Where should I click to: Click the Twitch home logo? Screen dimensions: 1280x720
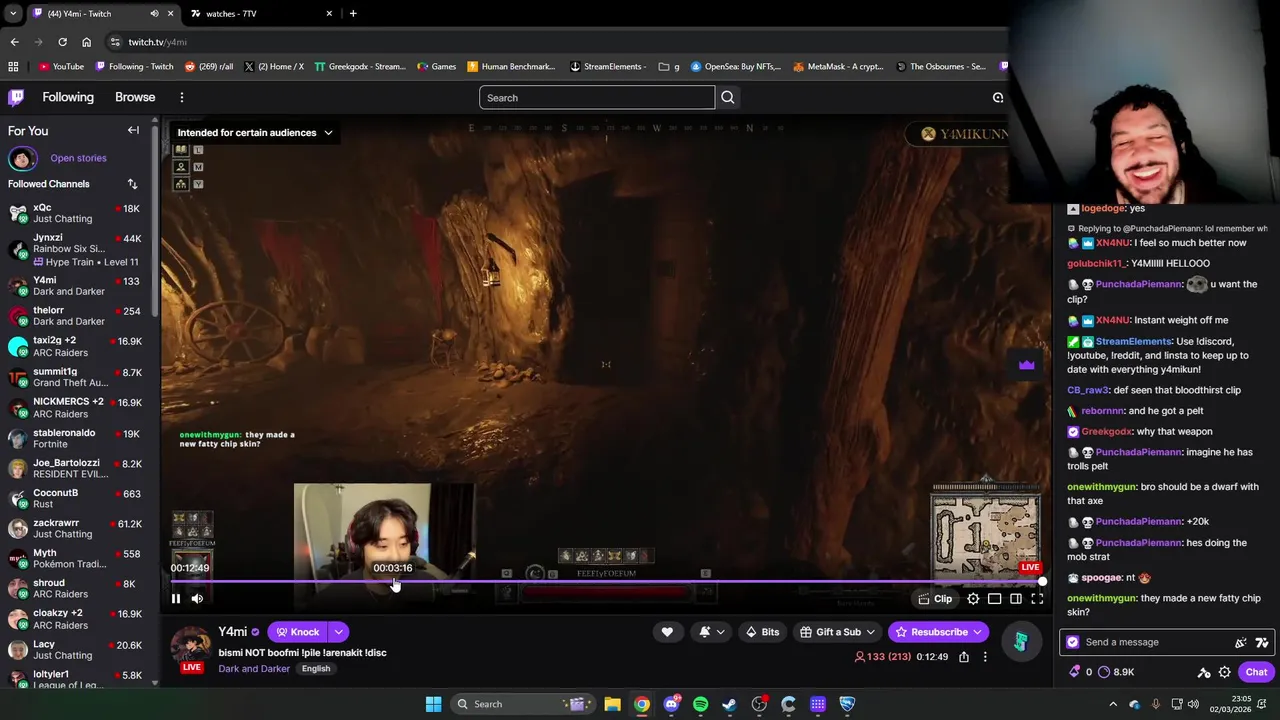[16, 97]
